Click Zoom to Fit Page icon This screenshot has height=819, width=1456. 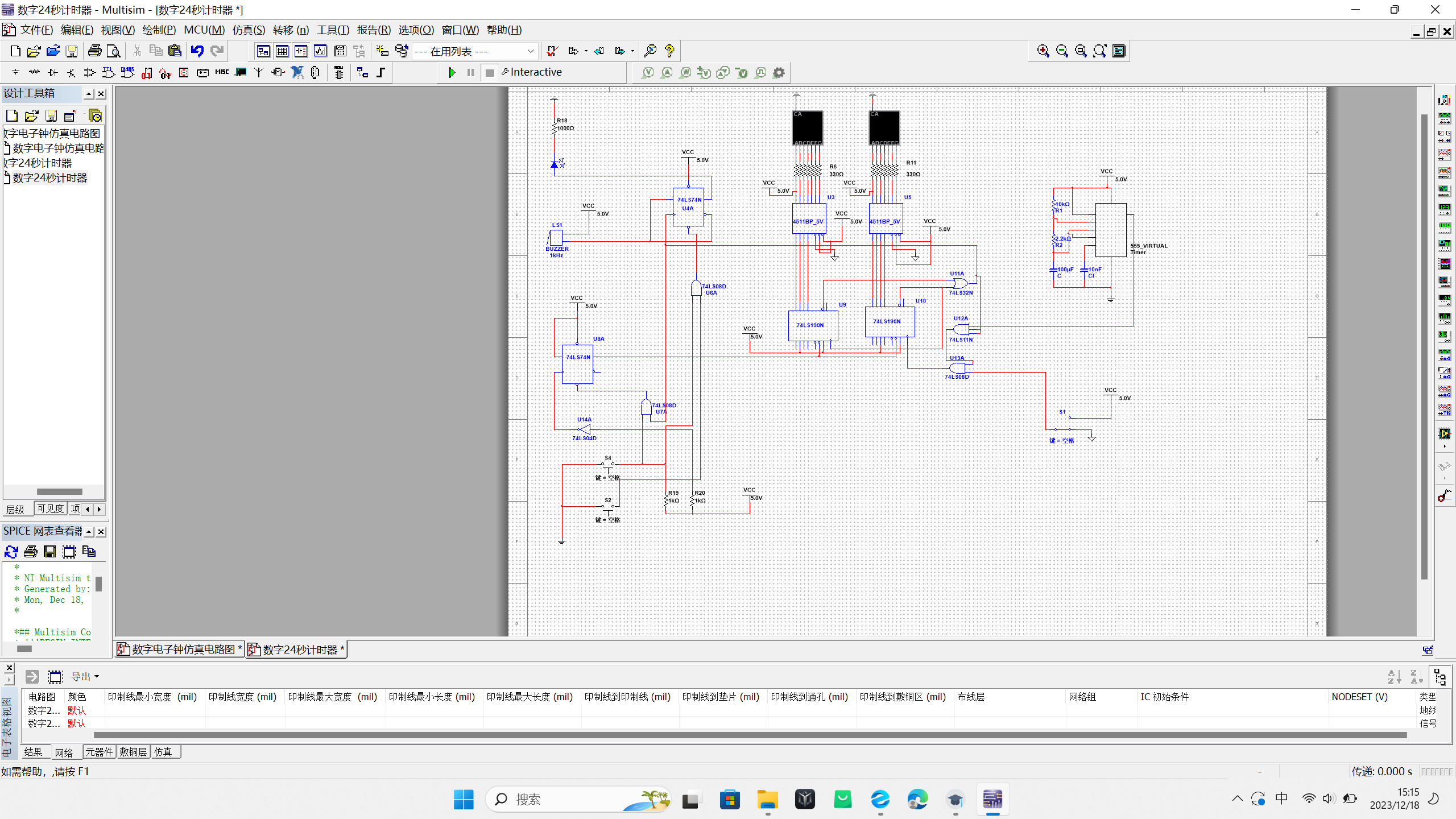point(1100,51)
